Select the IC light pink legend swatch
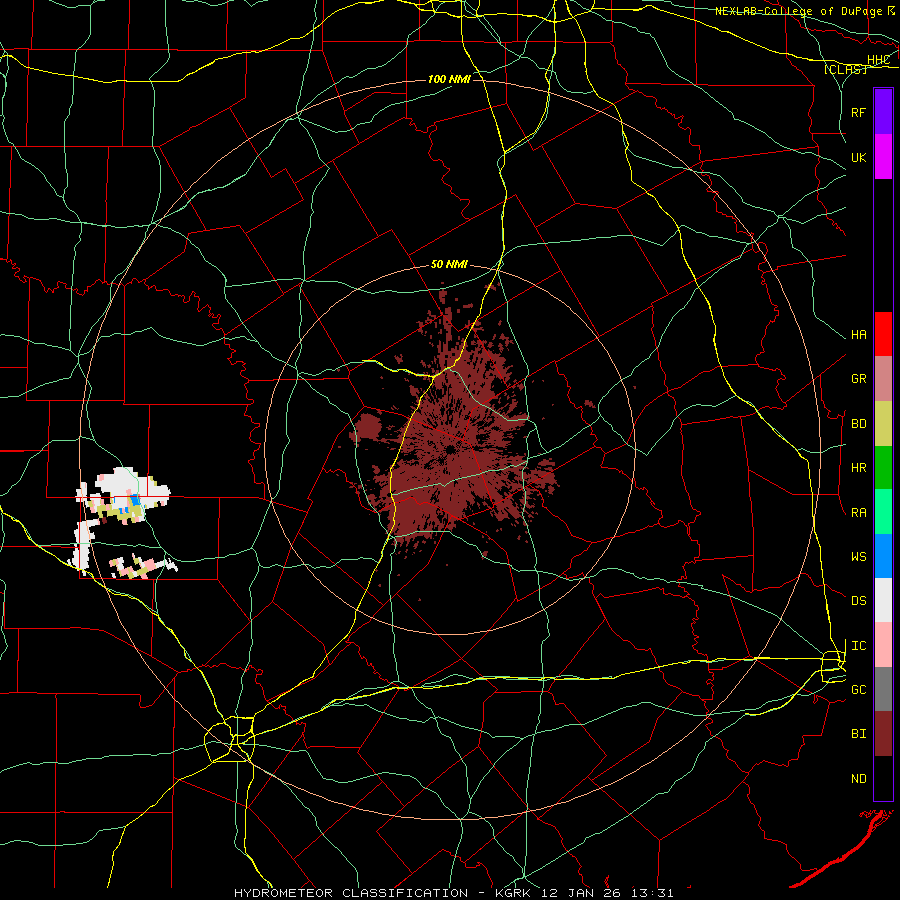The height and width of the screenshot is (900, 900). tap(883, 645)
